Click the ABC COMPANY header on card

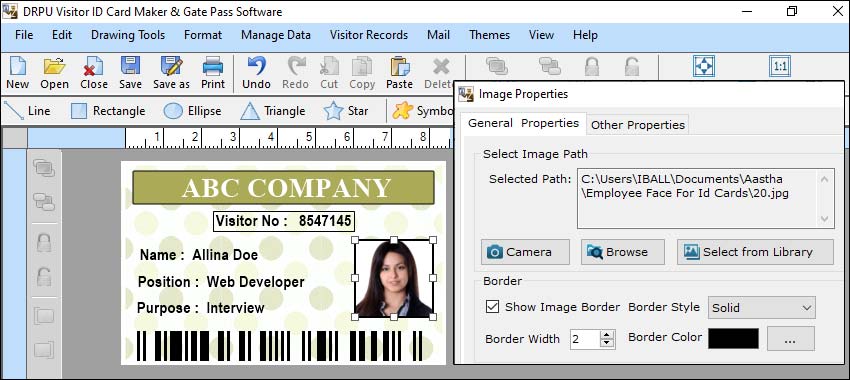284,188
